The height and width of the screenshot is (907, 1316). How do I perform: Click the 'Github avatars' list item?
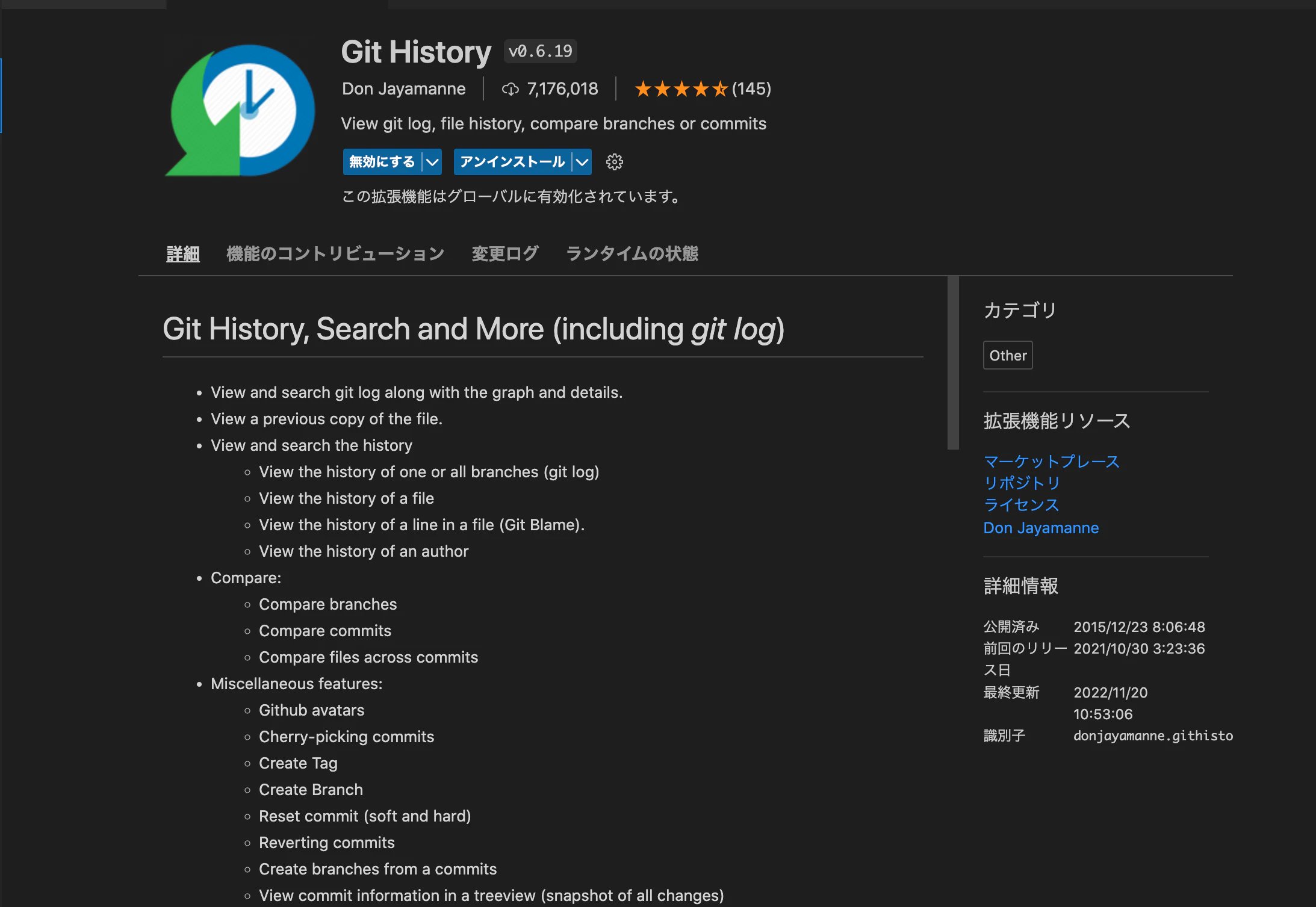tap(311, 710)
